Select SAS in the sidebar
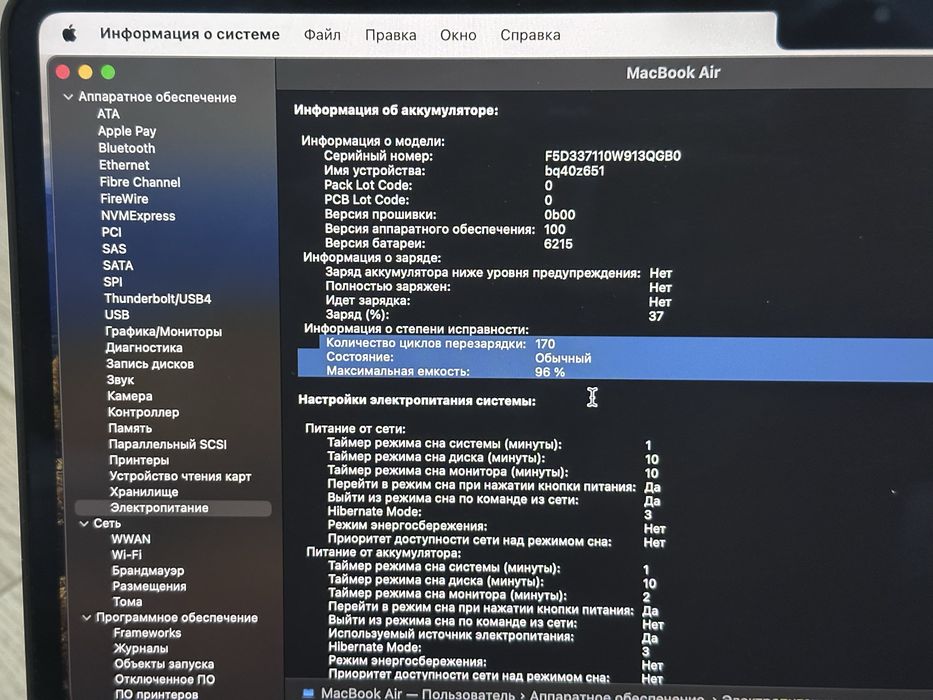Image resolution: width=933 pixels, height=700 pixels. pyautogui.click(x=114, y=249)
